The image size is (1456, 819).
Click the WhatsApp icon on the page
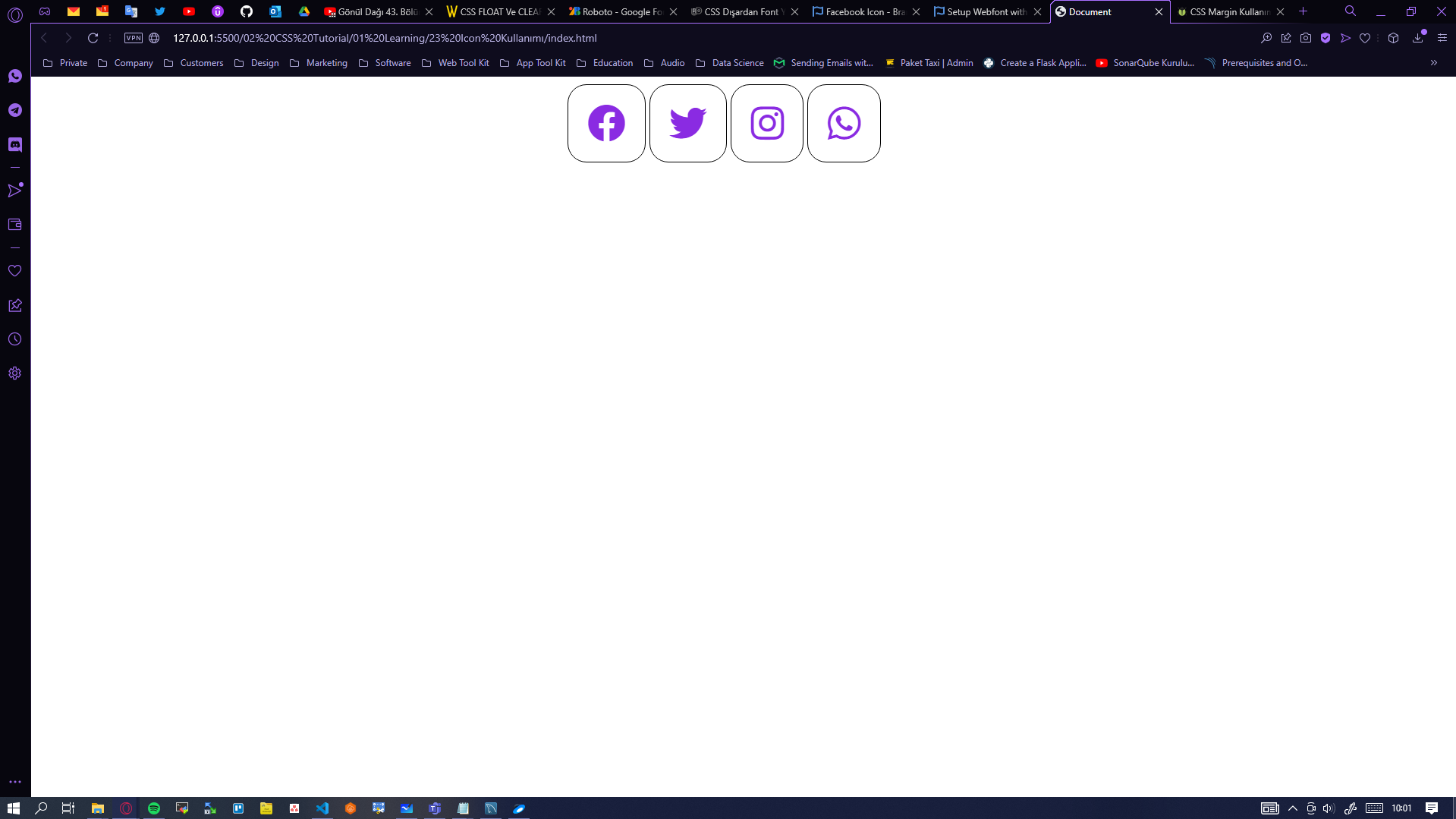pos(844,123)
